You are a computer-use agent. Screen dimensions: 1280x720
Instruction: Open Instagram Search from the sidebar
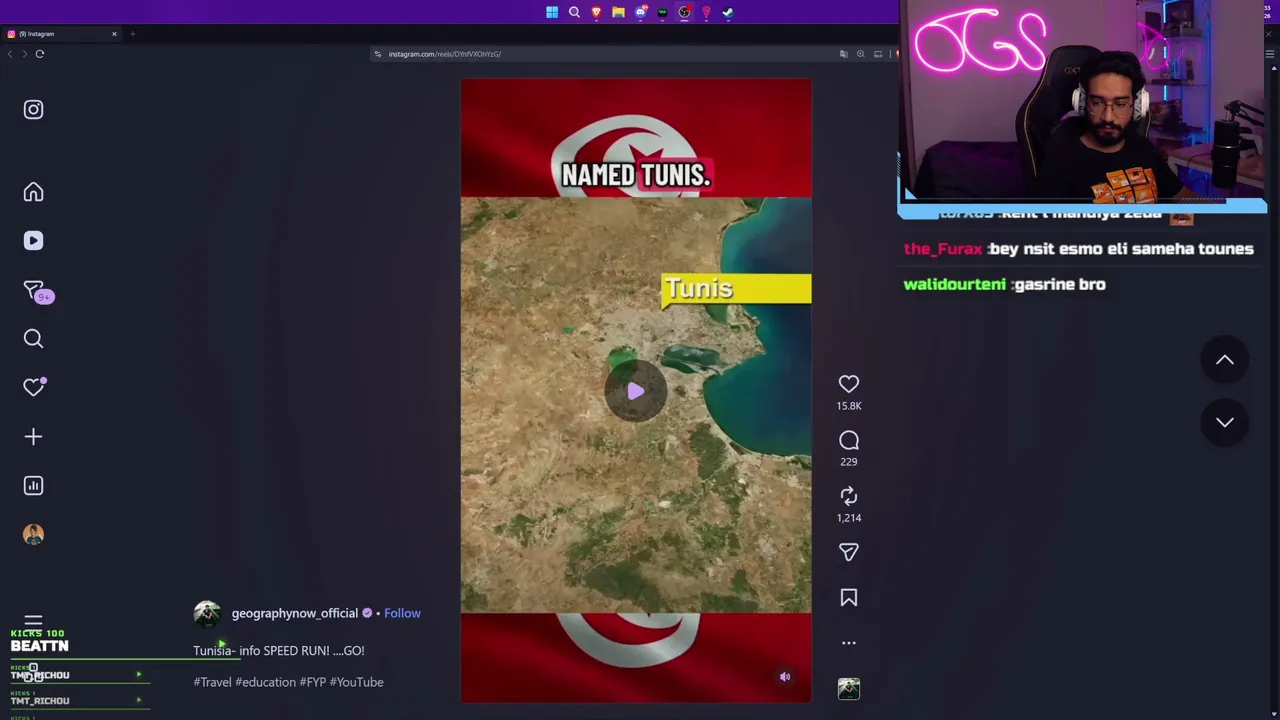[x=33, y=339]
